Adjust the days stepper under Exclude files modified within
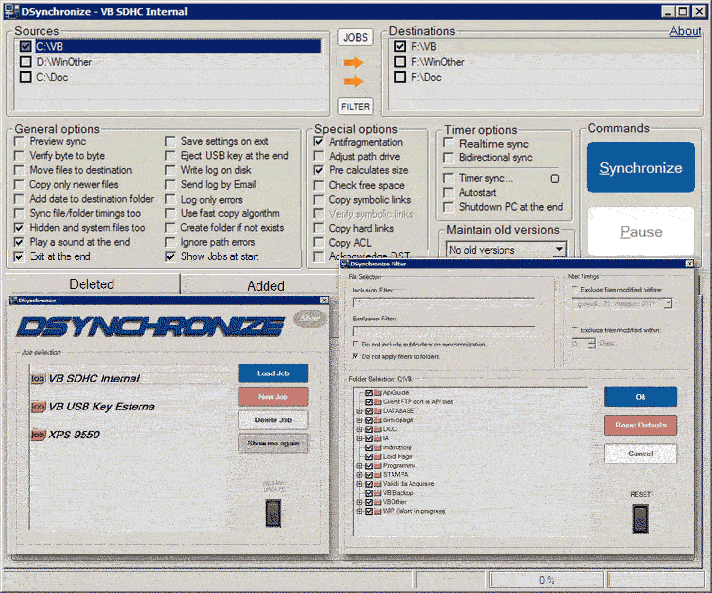This screenshot has width=712, height=593. coord(591,343)
